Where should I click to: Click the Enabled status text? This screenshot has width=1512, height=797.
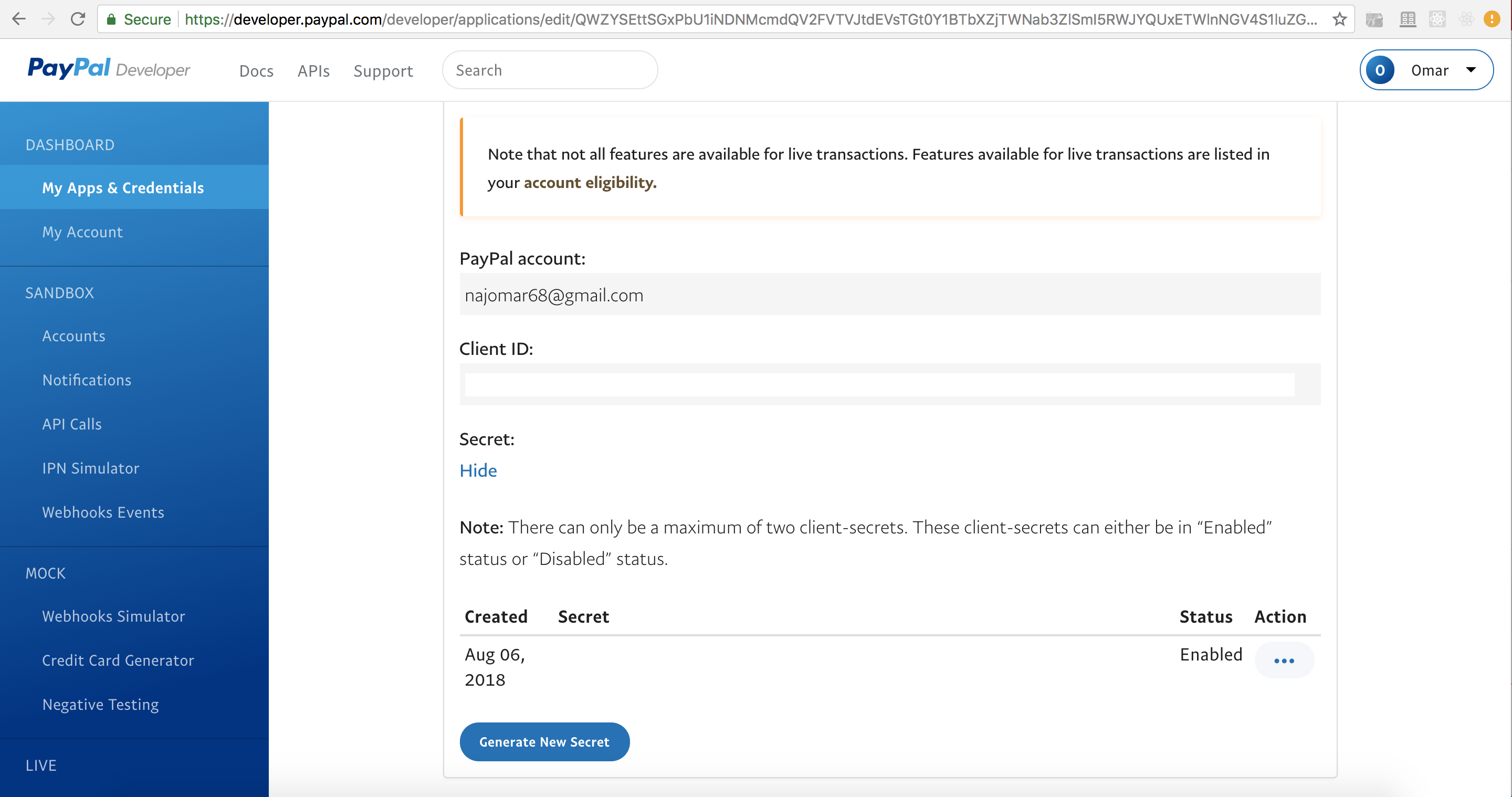click(1211, 654)
